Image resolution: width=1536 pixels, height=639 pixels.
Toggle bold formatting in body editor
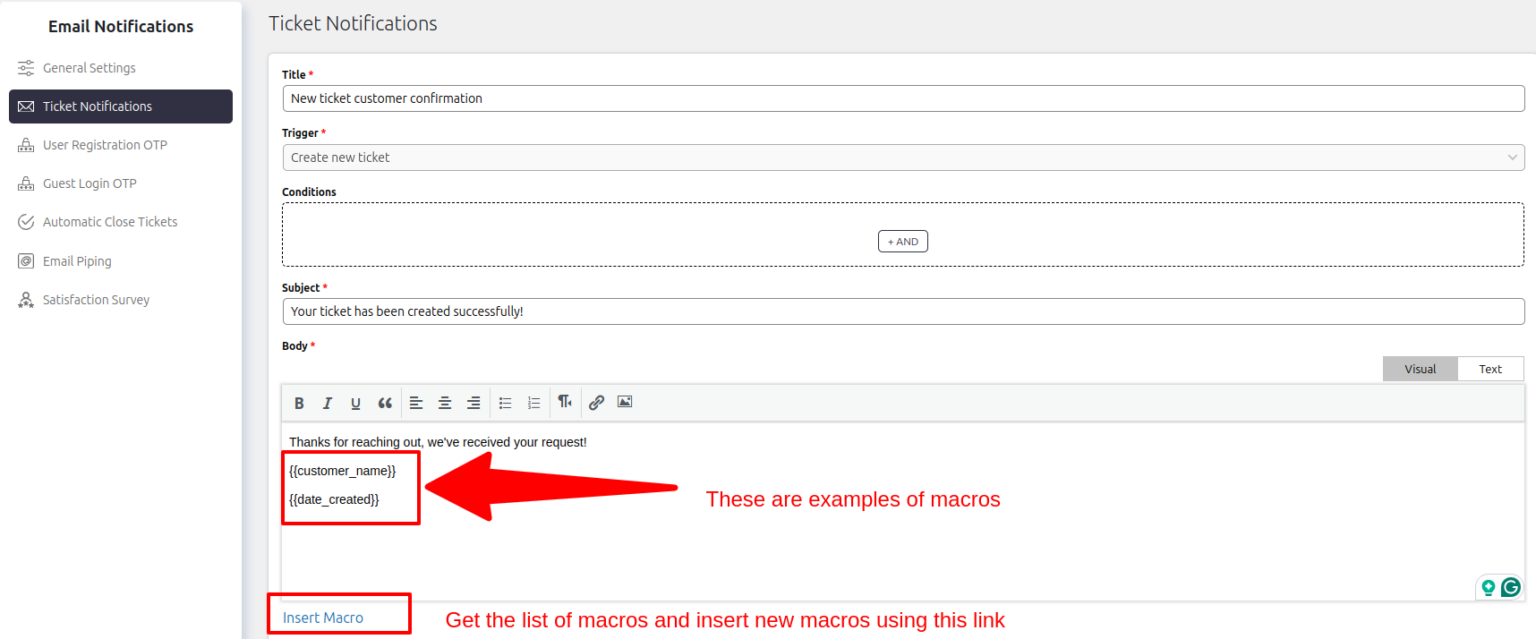point(299,403)
